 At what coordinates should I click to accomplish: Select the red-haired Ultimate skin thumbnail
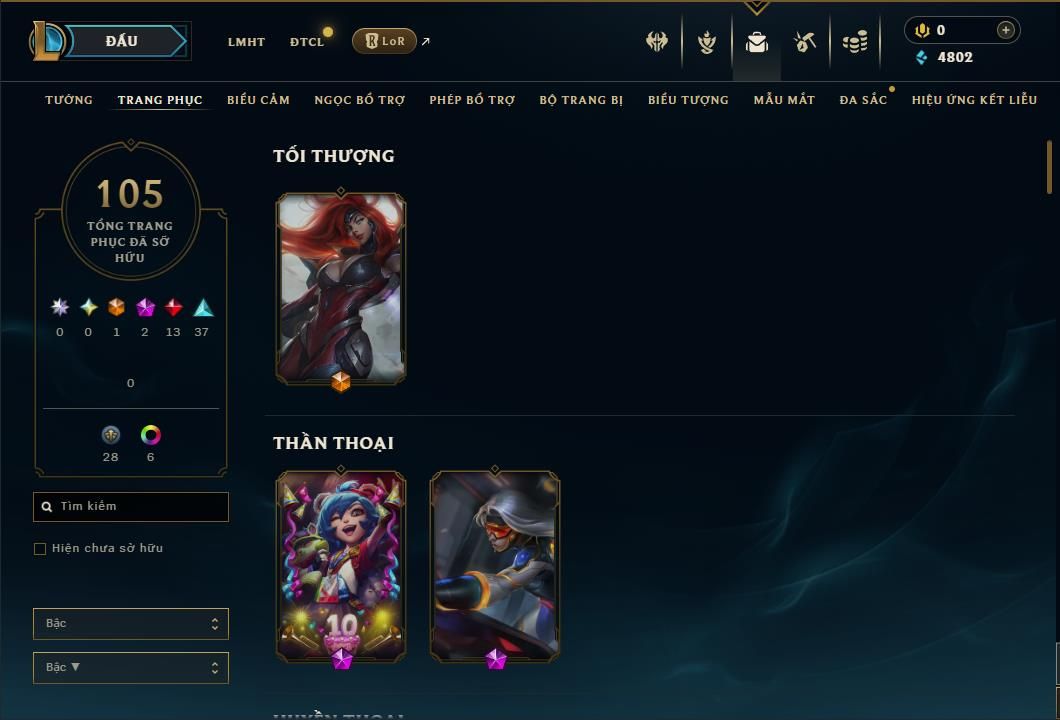[341, 288]
